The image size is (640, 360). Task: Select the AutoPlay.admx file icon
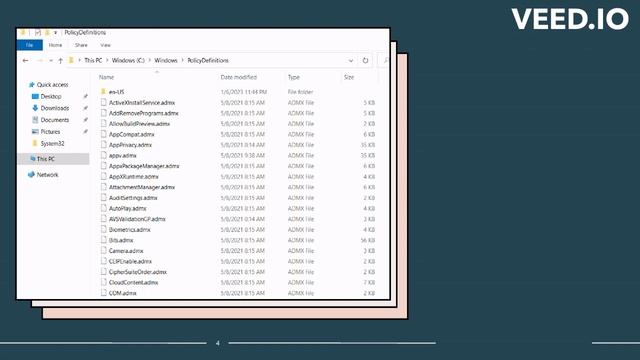pyautogui.click(x=104, y=209)
